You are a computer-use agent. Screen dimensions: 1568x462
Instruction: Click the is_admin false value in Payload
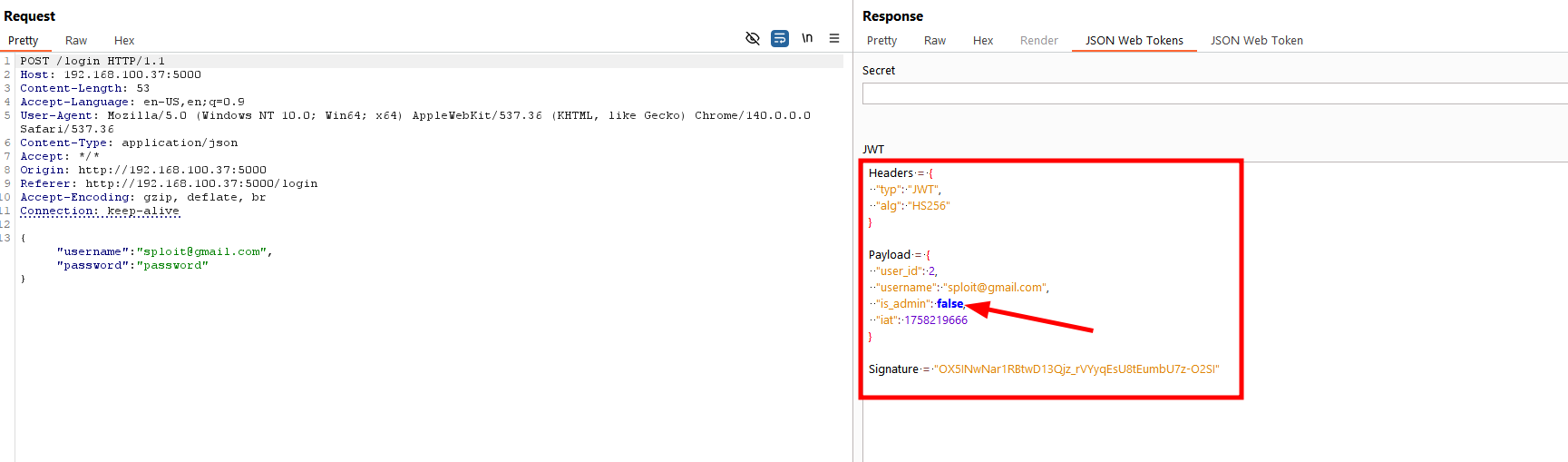950,304
